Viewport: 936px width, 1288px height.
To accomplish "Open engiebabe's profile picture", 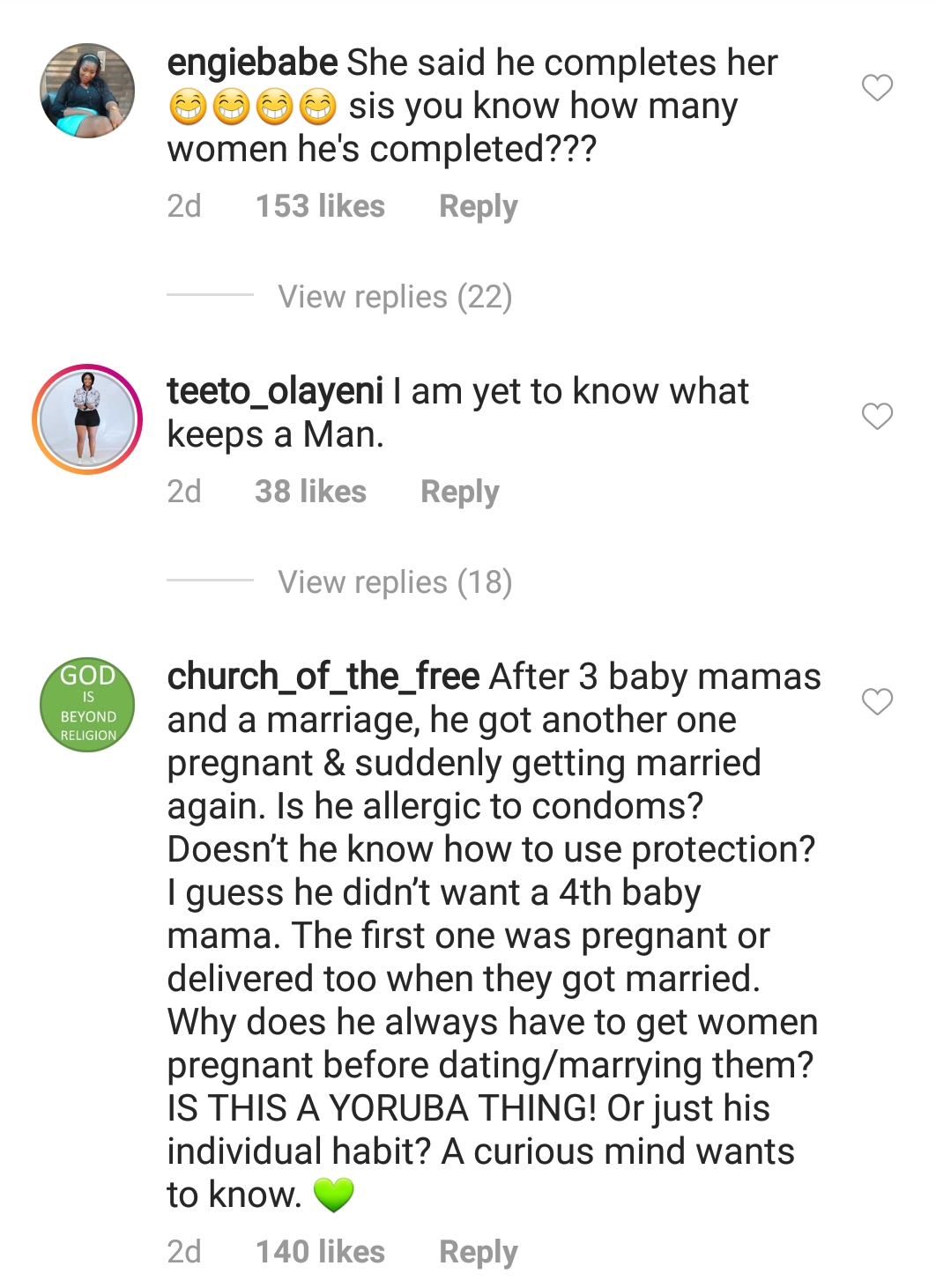I will (x=87, y=91).
